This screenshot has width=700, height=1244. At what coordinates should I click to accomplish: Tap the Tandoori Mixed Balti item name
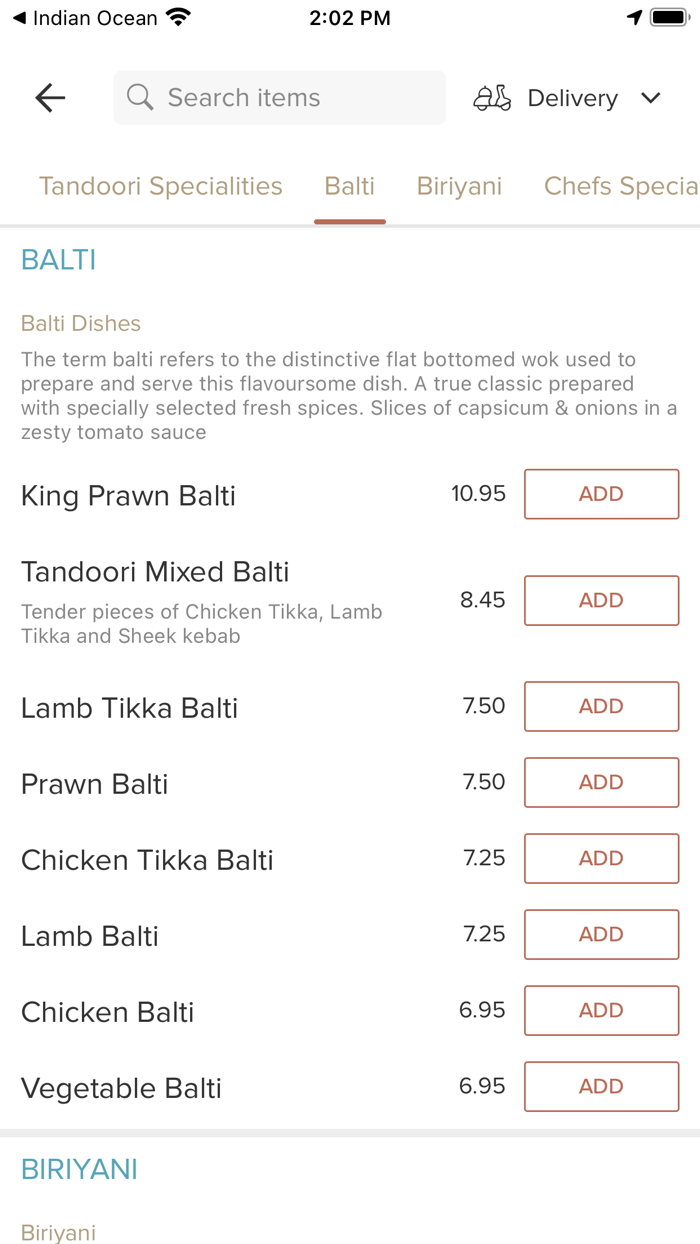155,572
